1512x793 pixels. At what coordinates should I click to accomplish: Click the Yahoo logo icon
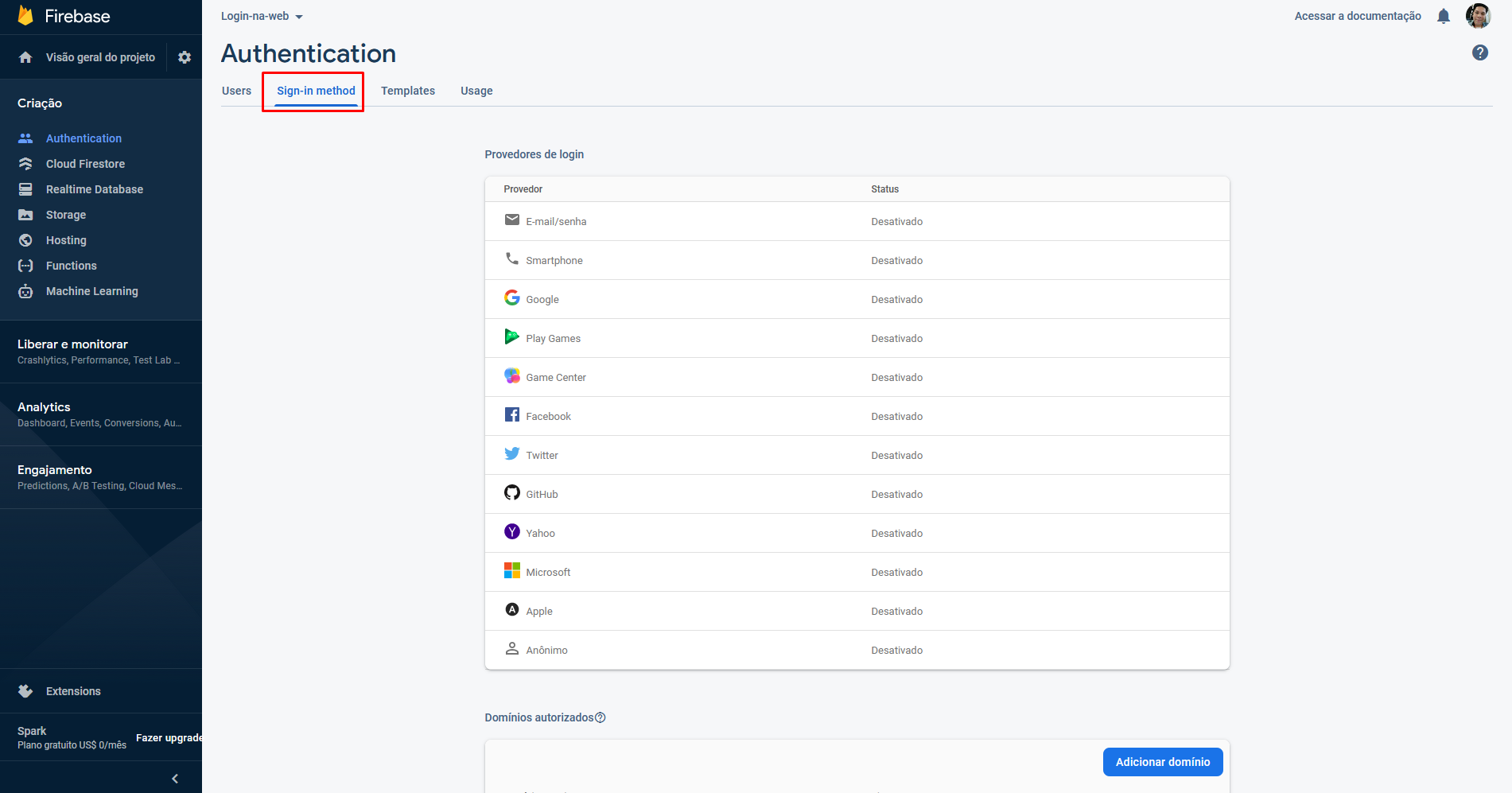click(512, 531)
